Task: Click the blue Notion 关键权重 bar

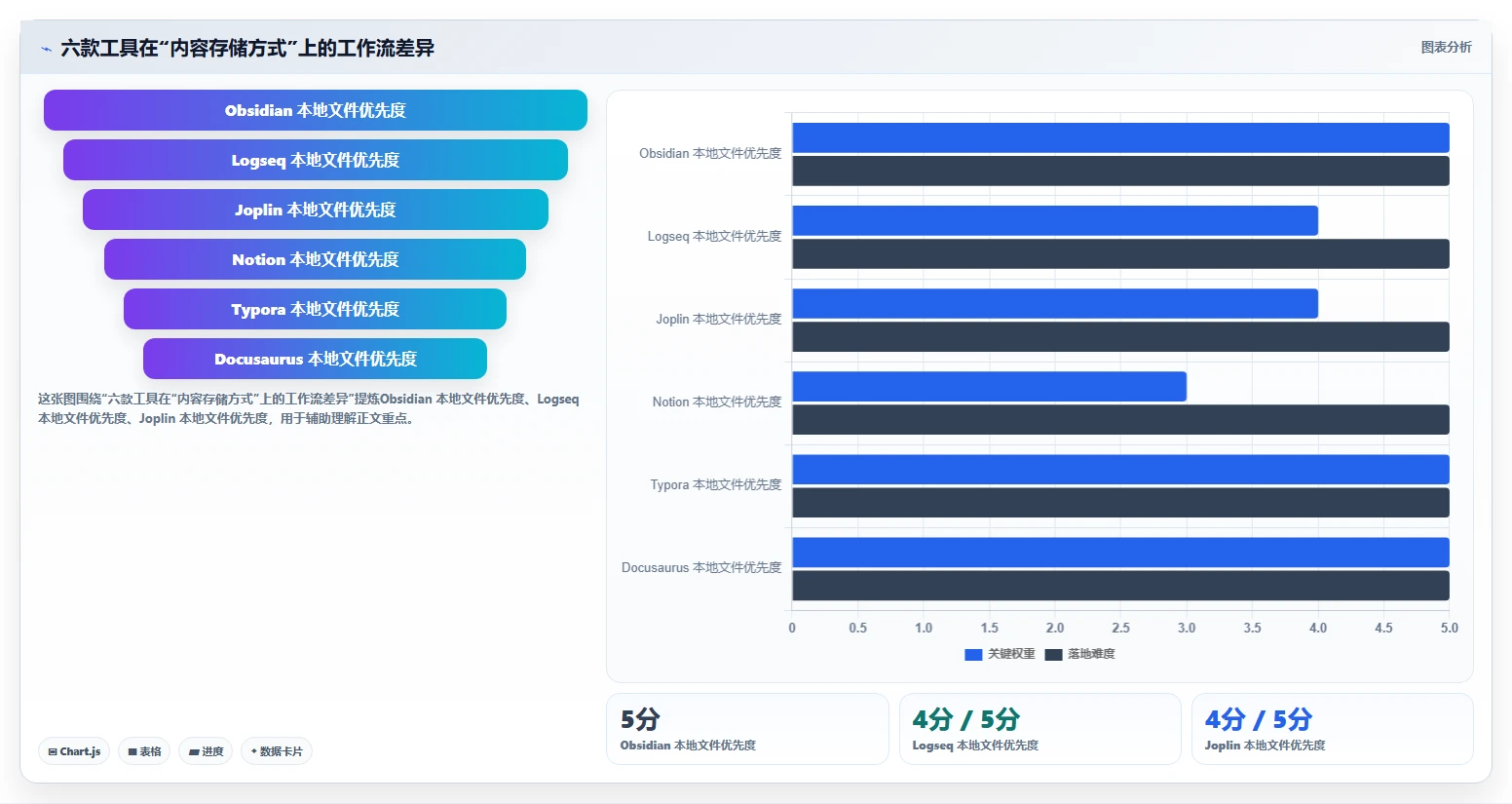Action: (989, 386)
